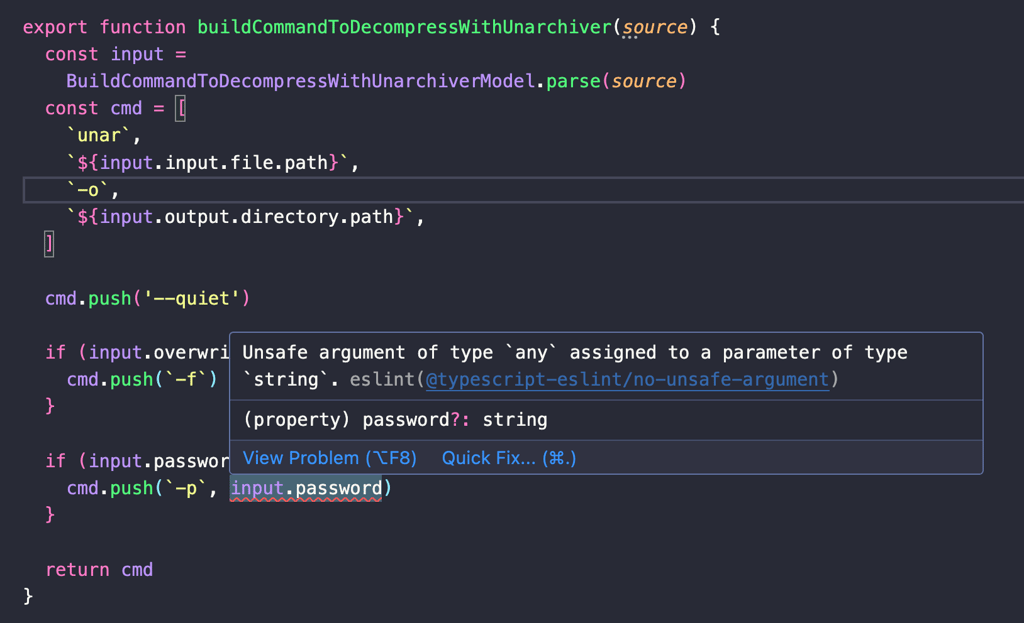
Task: Click the function name buildCommandToDecompressWithUnarchiver
Action: (404, 27)
